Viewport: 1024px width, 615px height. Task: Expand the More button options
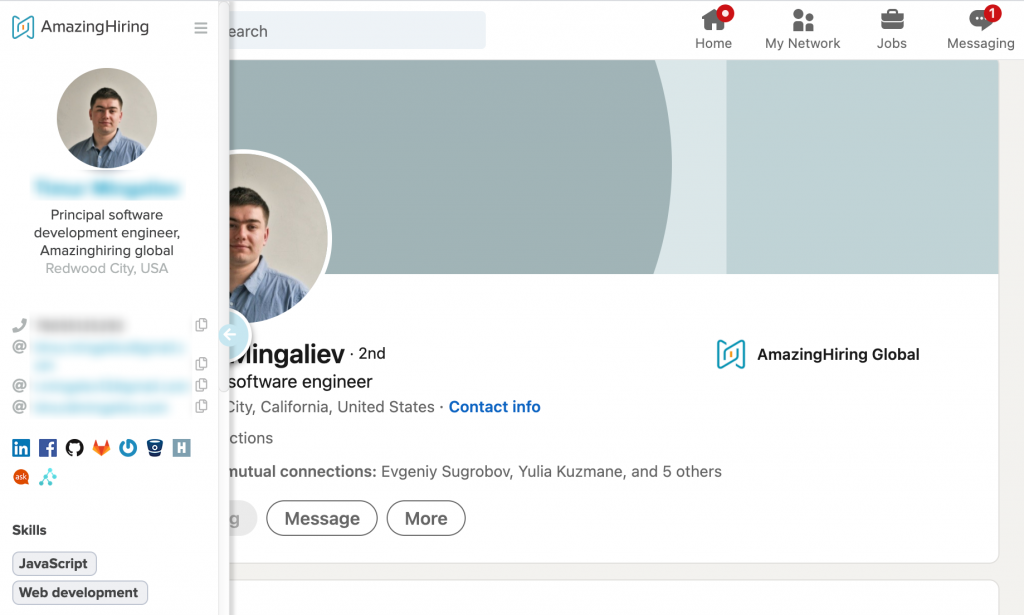coord(426,518)
